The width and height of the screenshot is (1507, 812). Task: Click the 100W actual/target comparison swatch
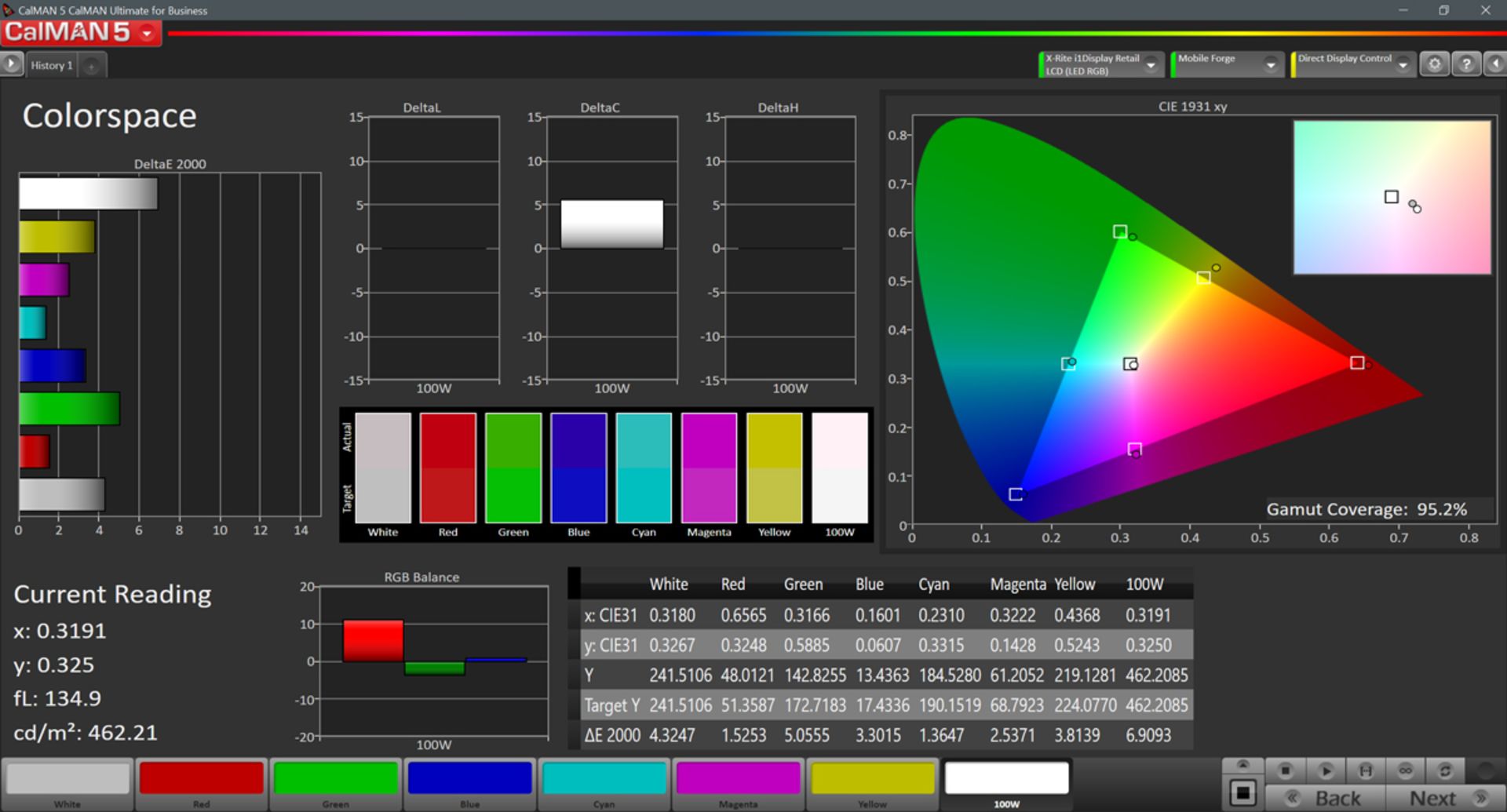click(x=840, y=468)
